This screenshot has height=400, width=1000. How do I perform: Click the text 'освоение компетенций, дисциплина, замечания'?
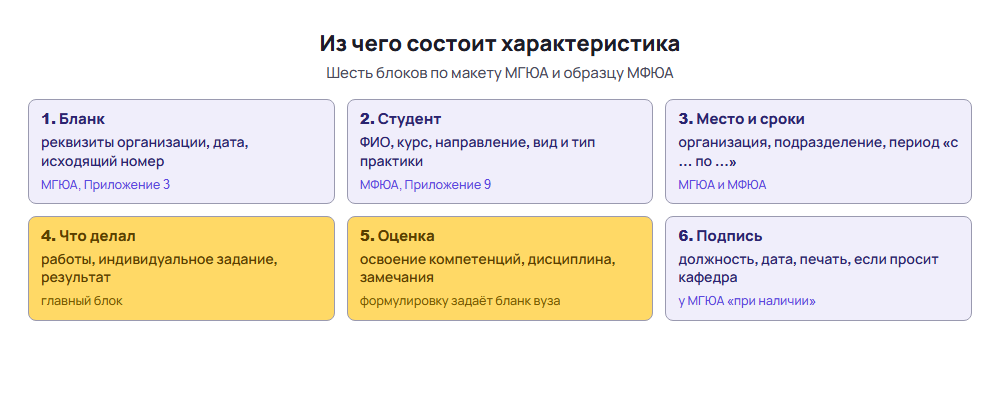point(487,269)
